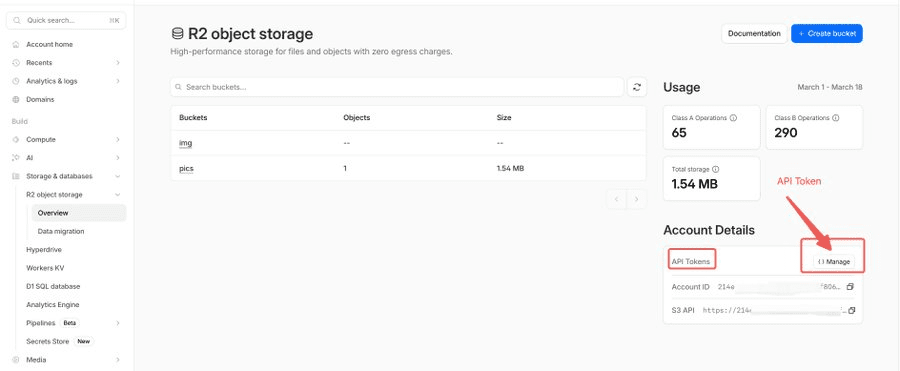Click the API Tokens label
Screen dimensions: 900x371
click(690, 261)
